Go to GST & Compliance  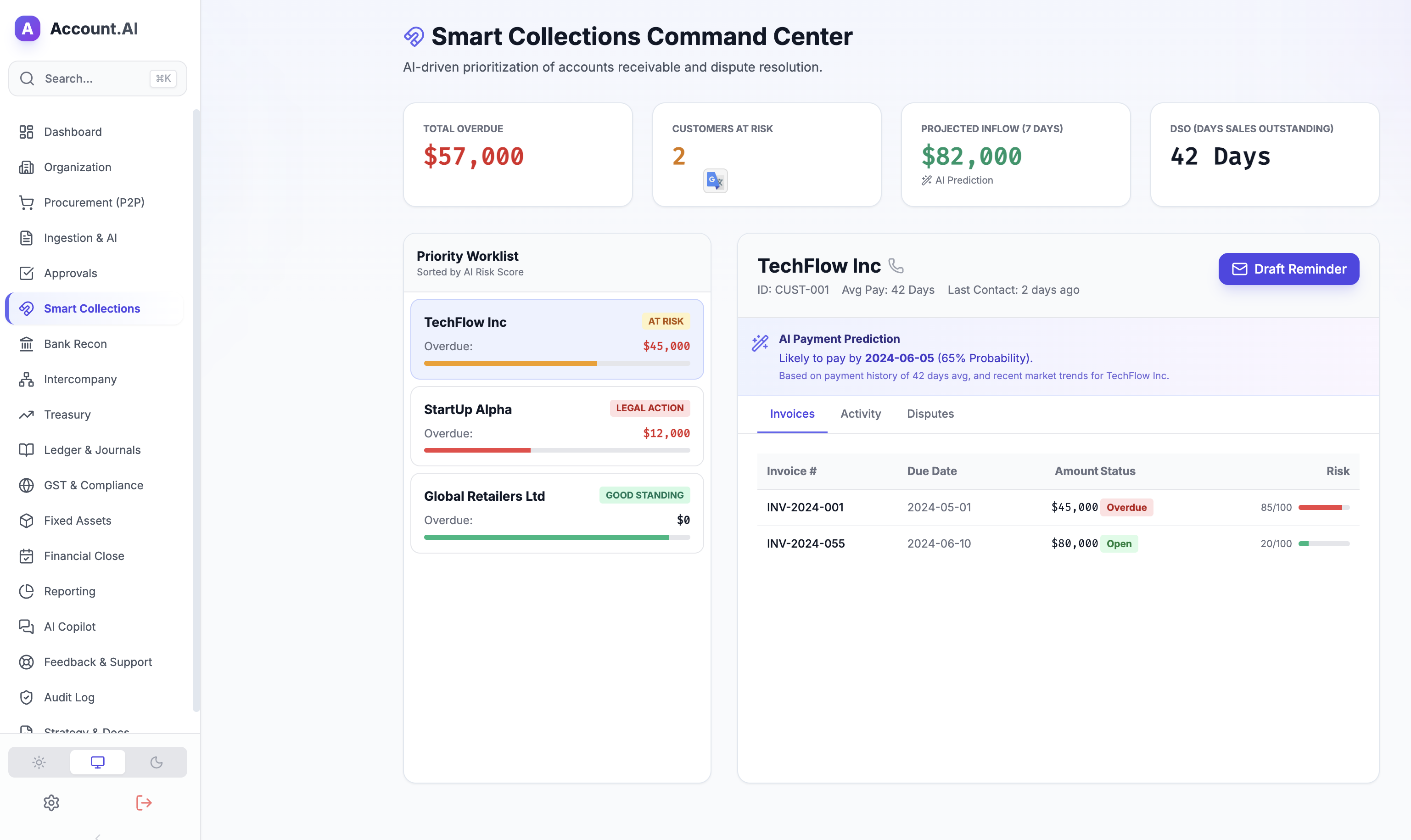tap(93, 485)
